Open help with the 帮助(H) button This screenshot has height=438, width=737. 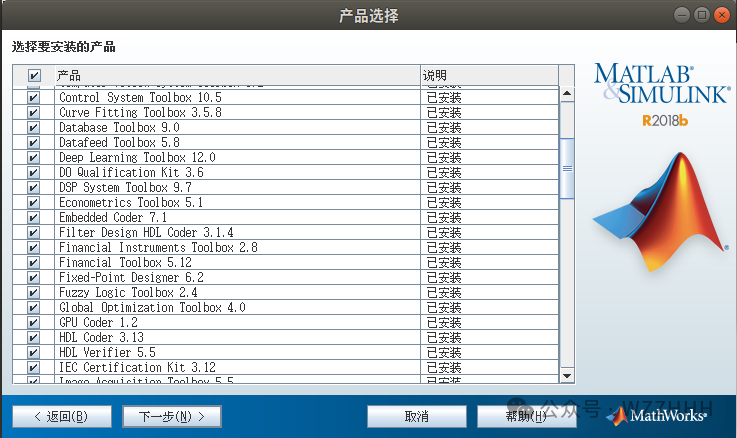[526, 416]
